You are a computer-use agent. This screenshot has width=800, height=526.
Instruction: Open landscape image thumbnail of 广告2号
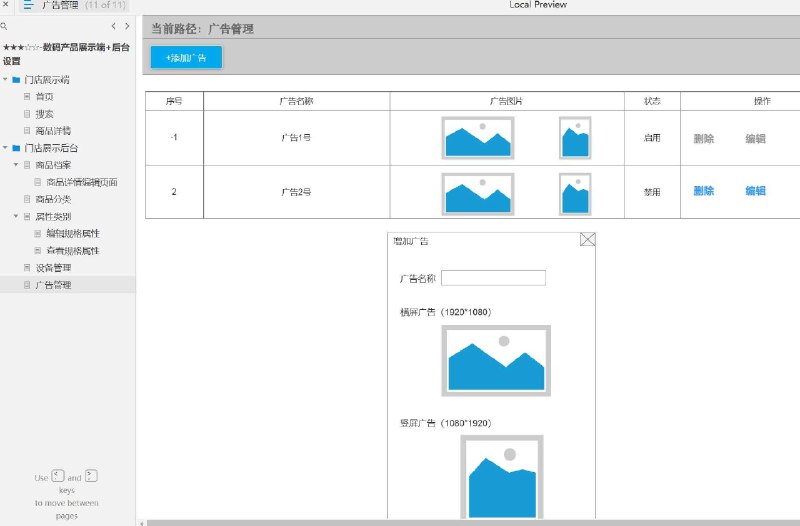pyautogui.click(x=478, y=194)
